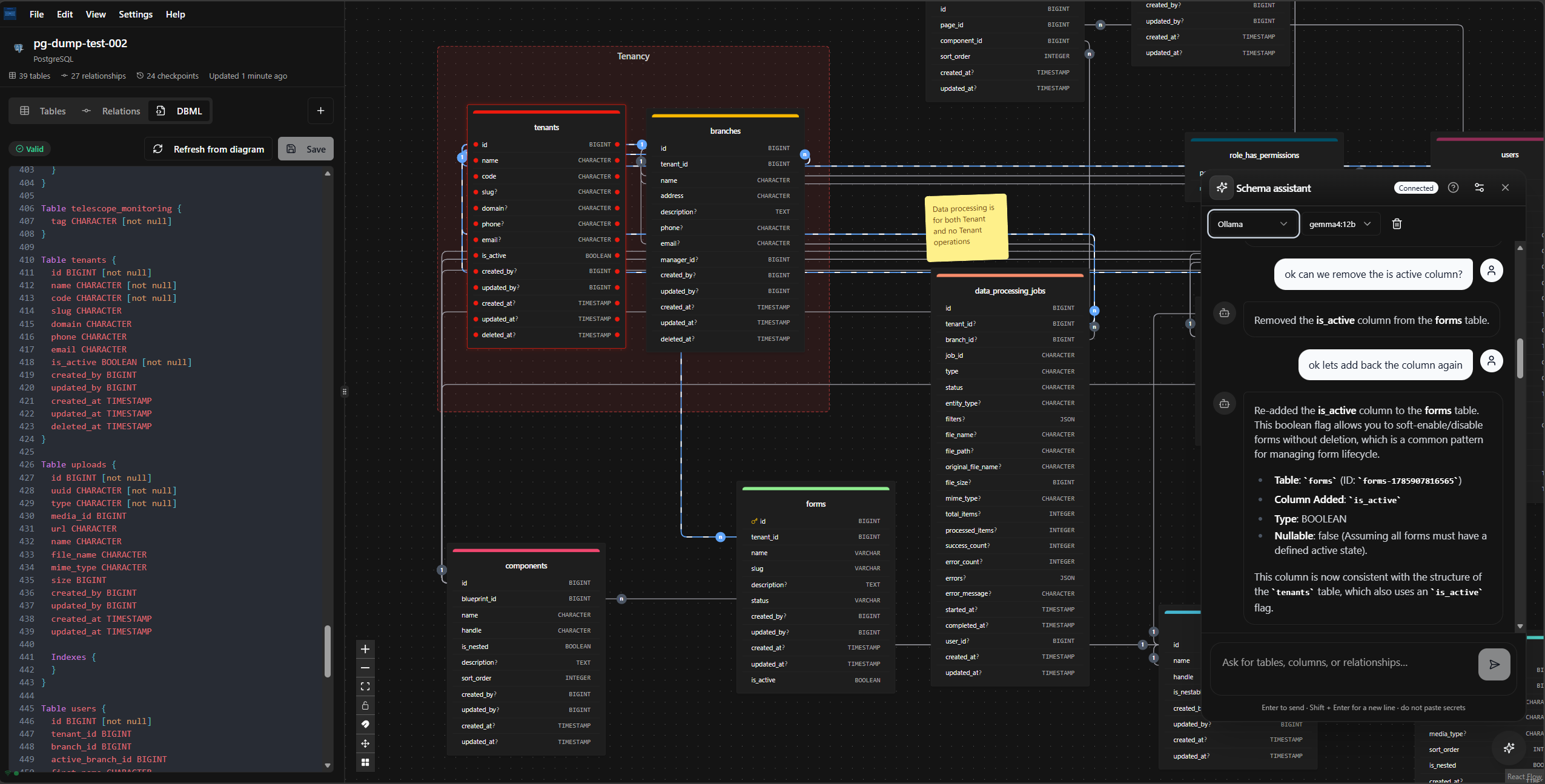Open the View menu
1545x784 pixels.
tap(96, 14)
